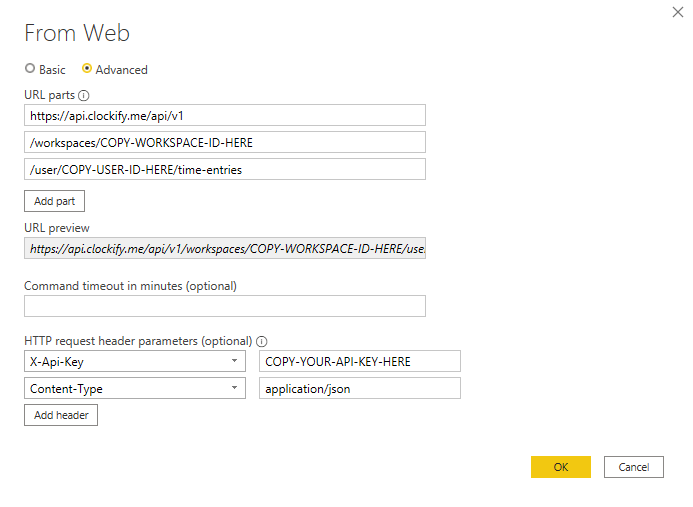Click the URL preview box
This screenshot has width=693, height=507.
tap(225, 248)
